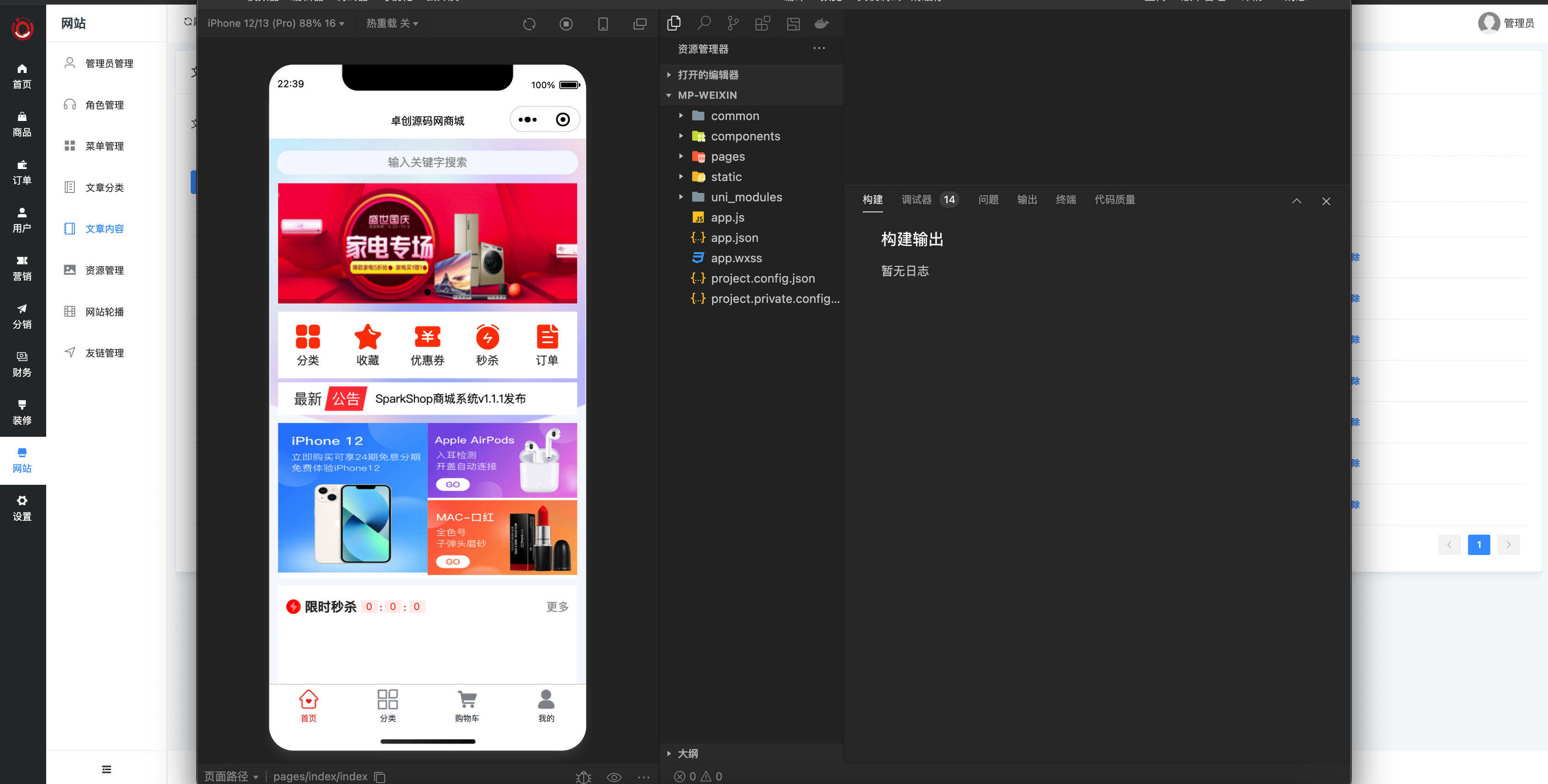1548x784 pixels.
Task: Open the search panel magnifier icon
Action: (704, 23)
